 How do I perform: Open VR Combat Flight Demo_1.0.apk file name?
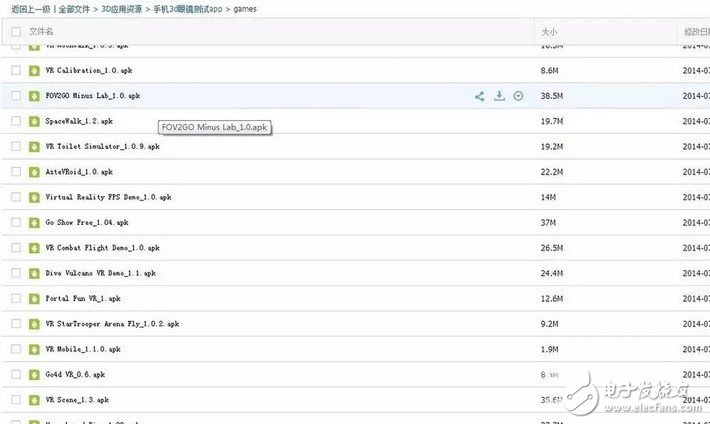click(102, 247)
